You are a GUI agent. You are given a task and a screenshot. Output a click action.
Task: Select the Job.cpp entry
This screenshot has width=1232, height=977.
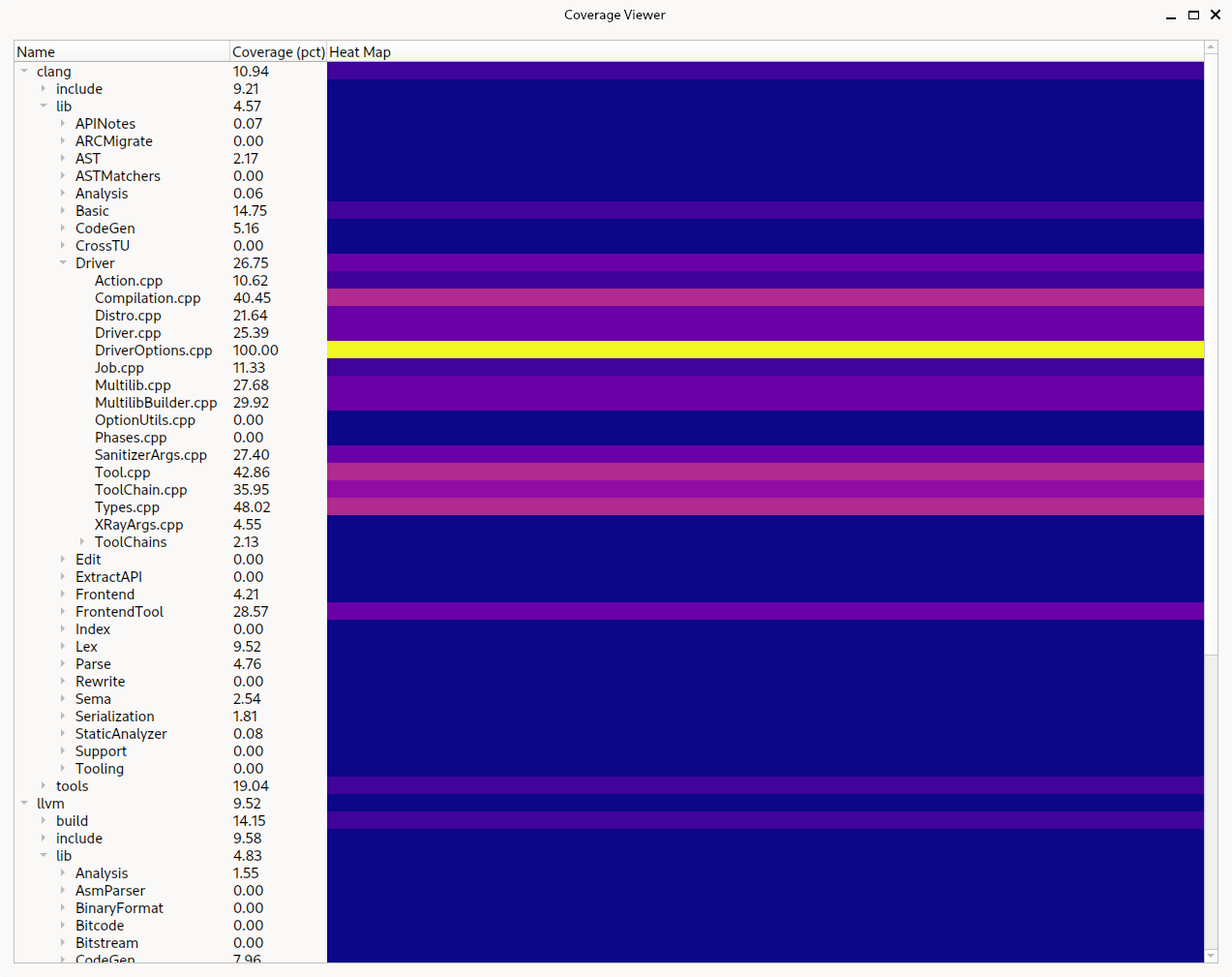coord(119,367)
